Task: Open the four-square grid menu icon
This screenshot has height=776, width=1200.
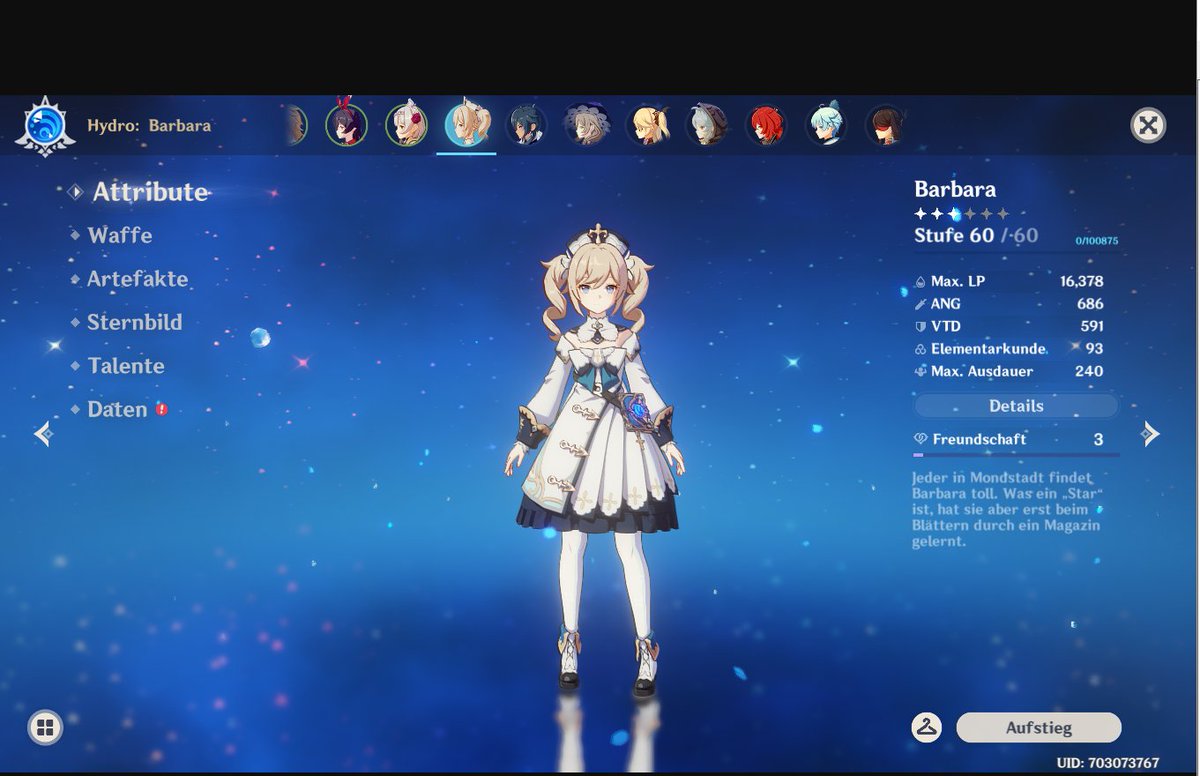Action: coord(45,727)
